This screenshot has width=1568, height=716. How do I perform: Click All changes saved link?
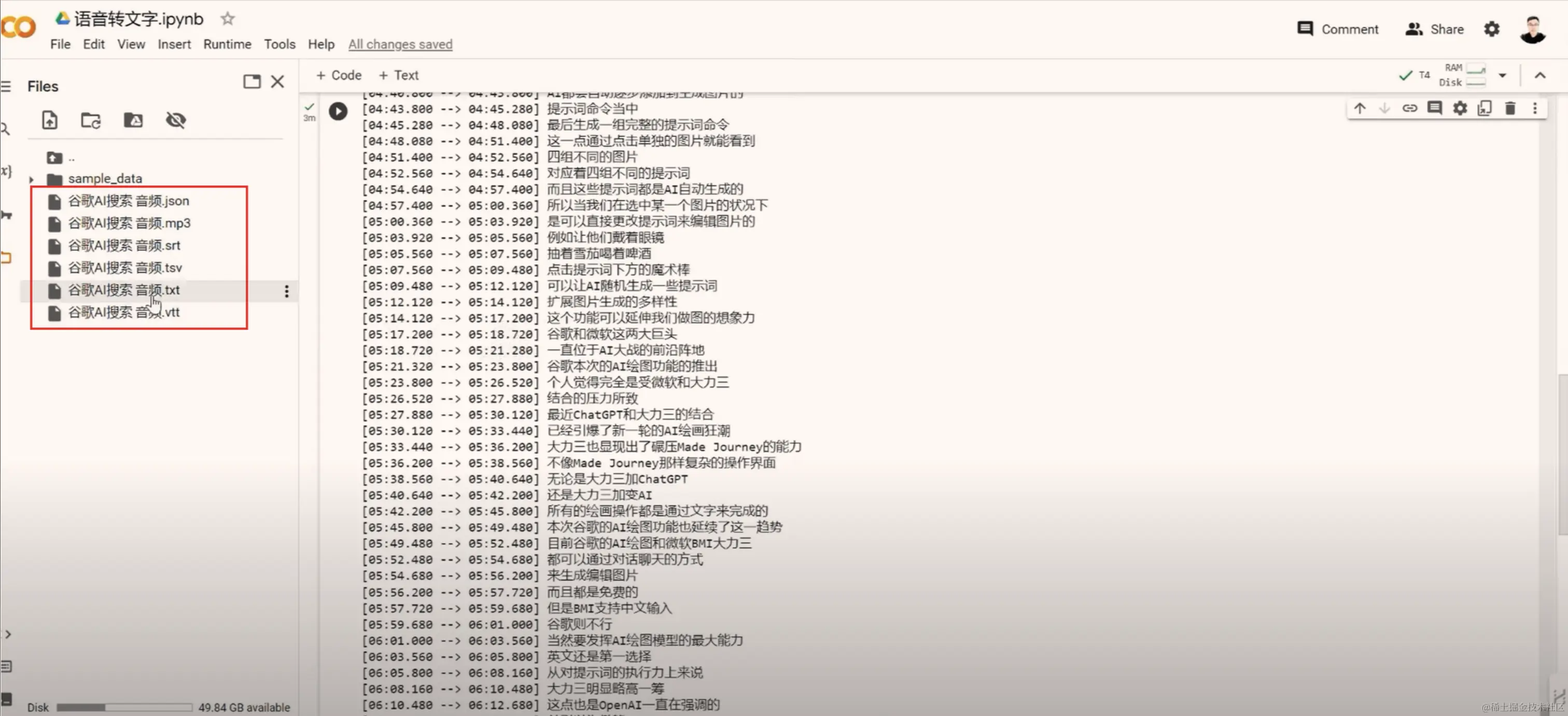(400, 44)
